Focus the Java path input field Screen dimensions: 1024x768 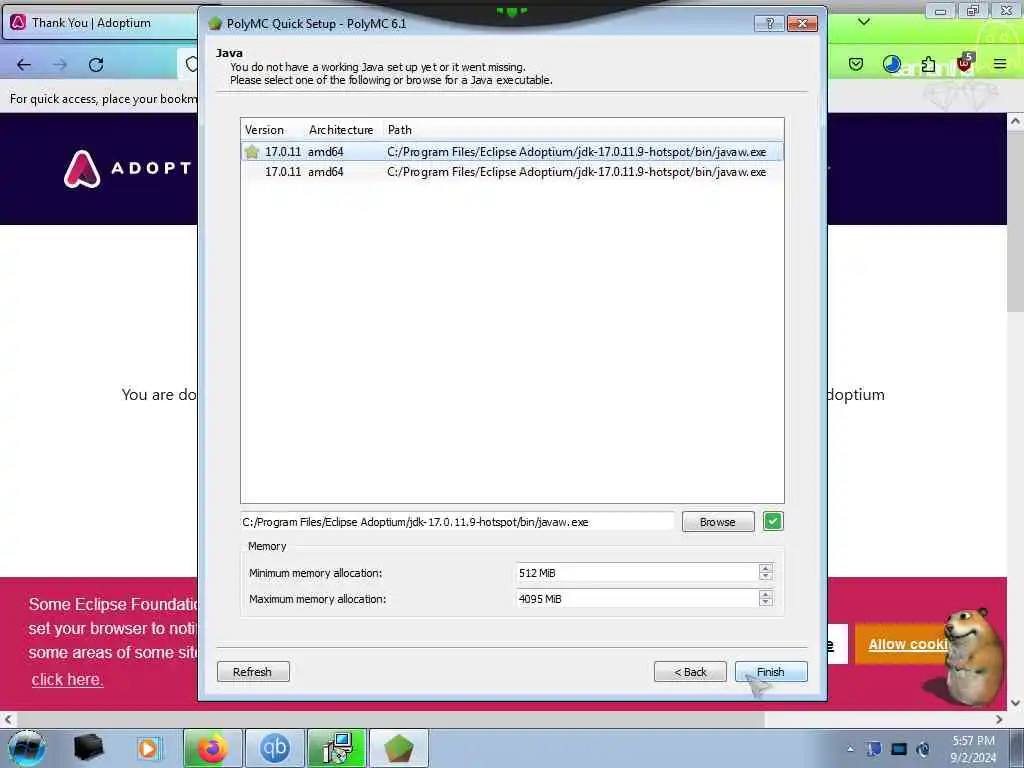(457, 522)
